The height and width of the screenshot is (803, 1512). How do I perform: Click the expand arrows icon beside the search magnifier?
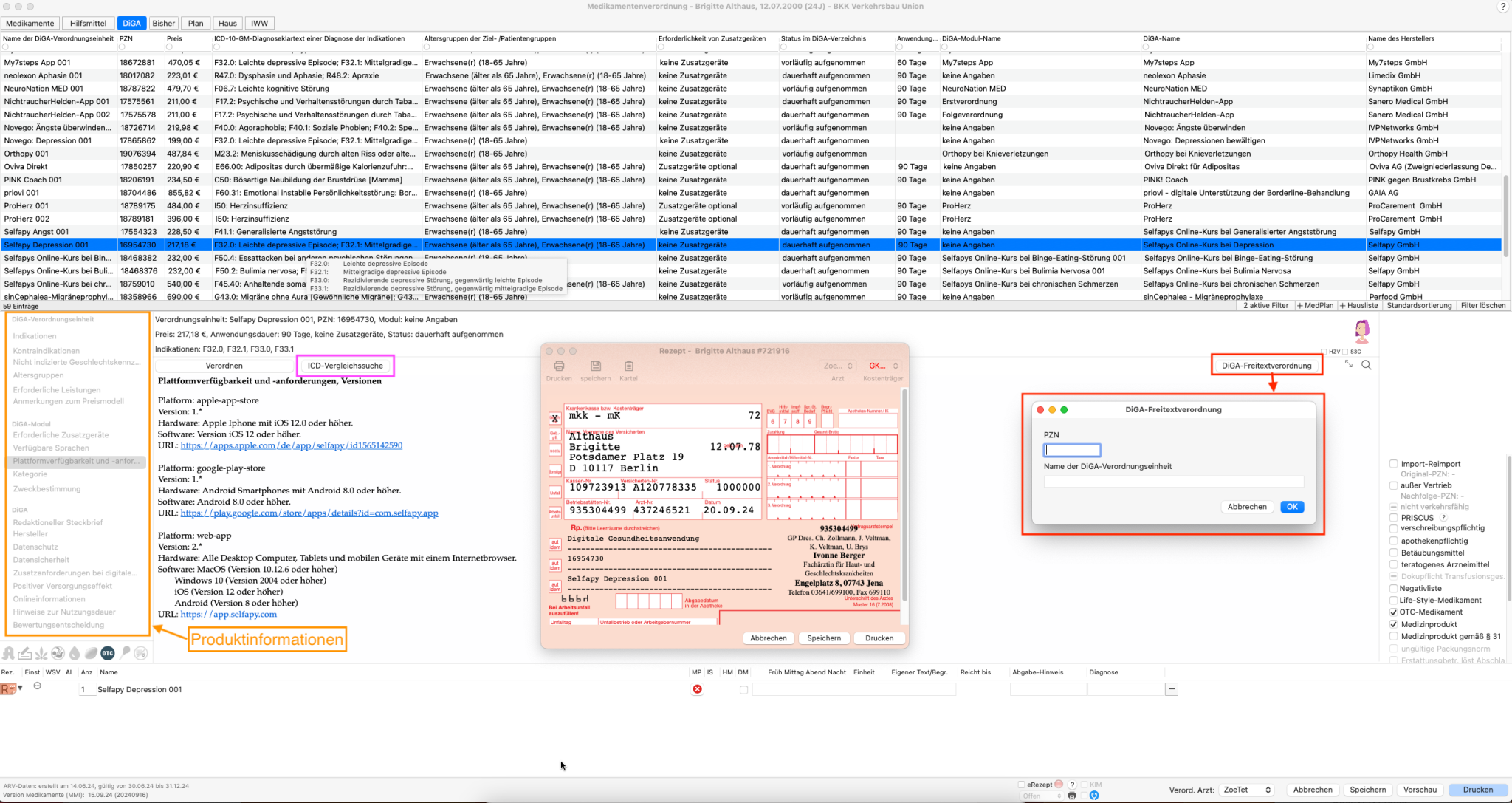[1348, 364]
